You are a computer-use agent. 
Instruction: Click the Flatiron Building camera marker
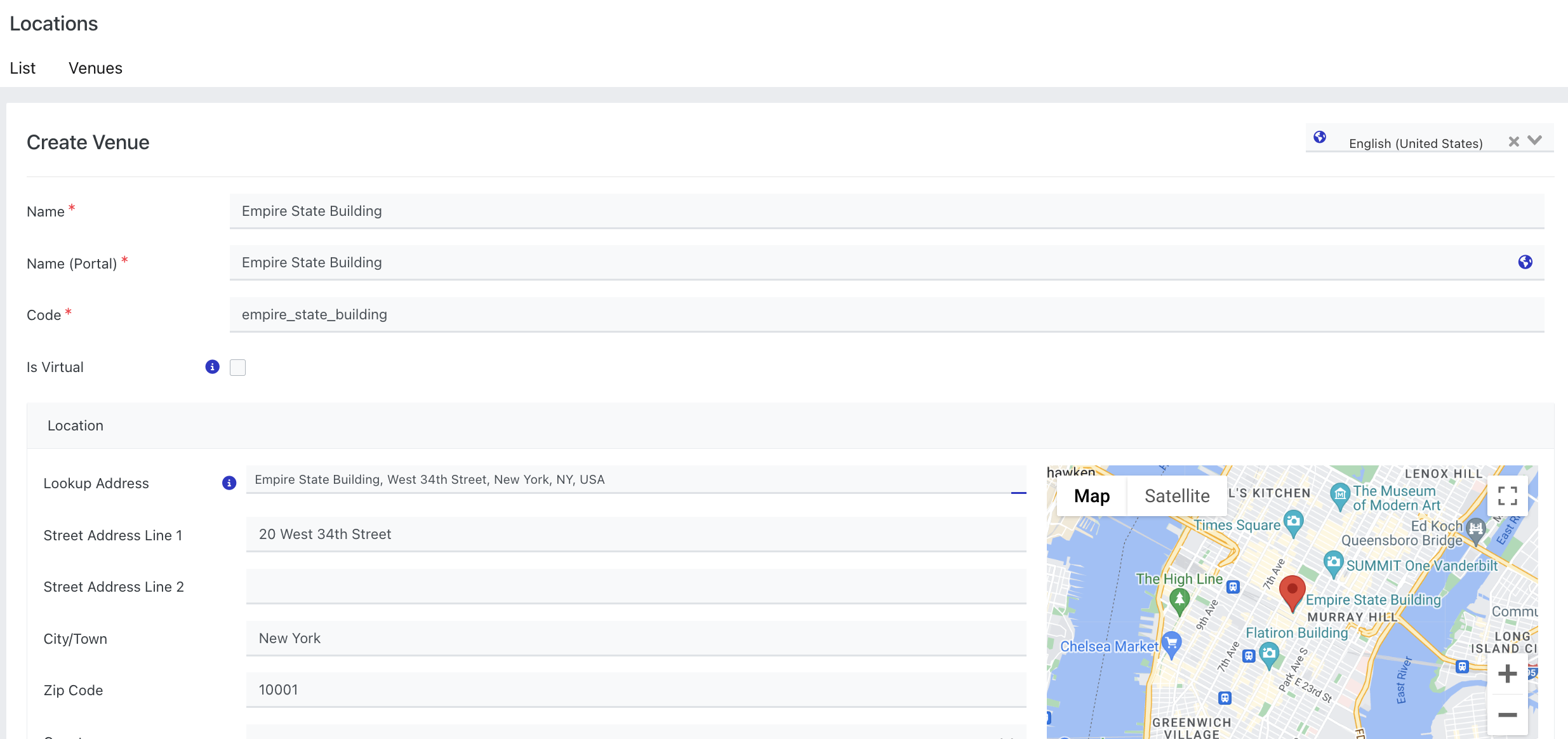[x=1269, y=655]
